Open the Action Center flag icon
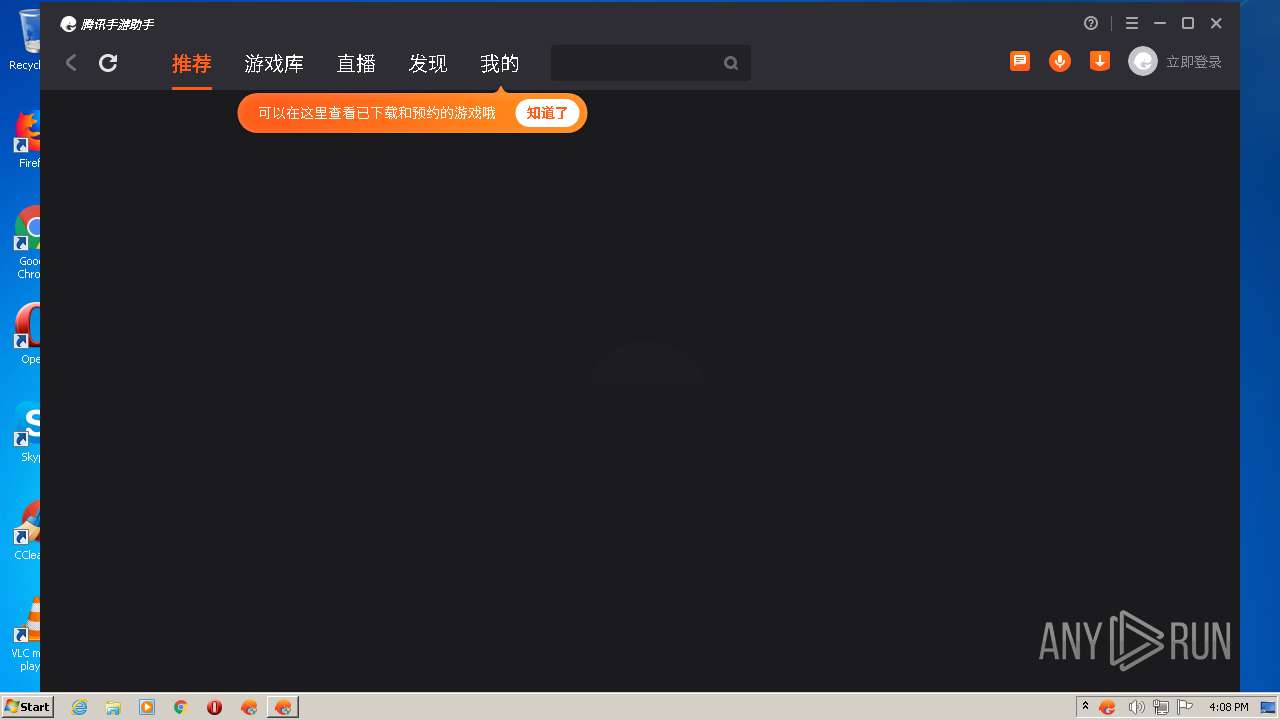 (x=1185, y=707)
